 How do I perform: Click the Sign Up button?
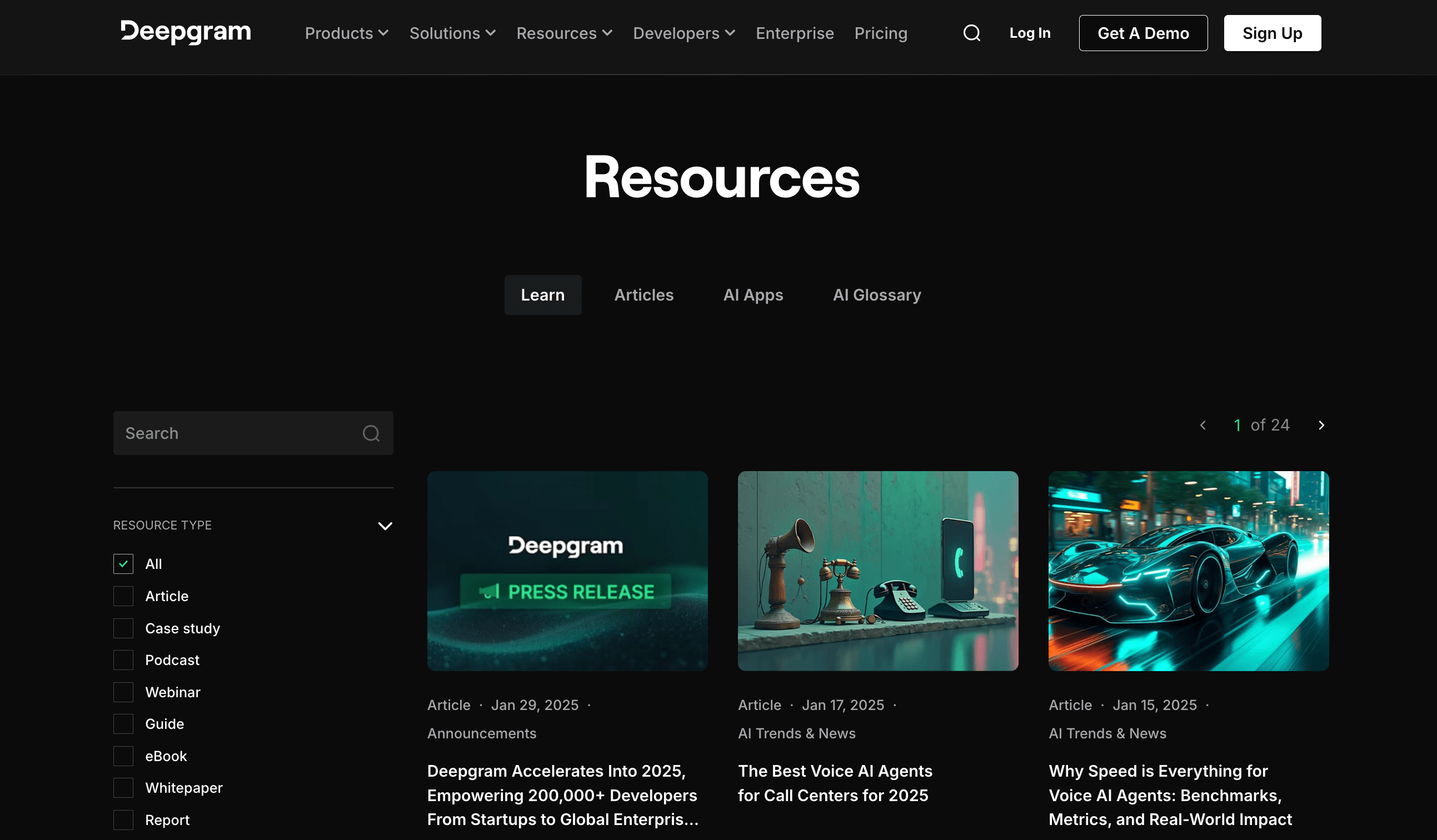[x=1272, y=33]
